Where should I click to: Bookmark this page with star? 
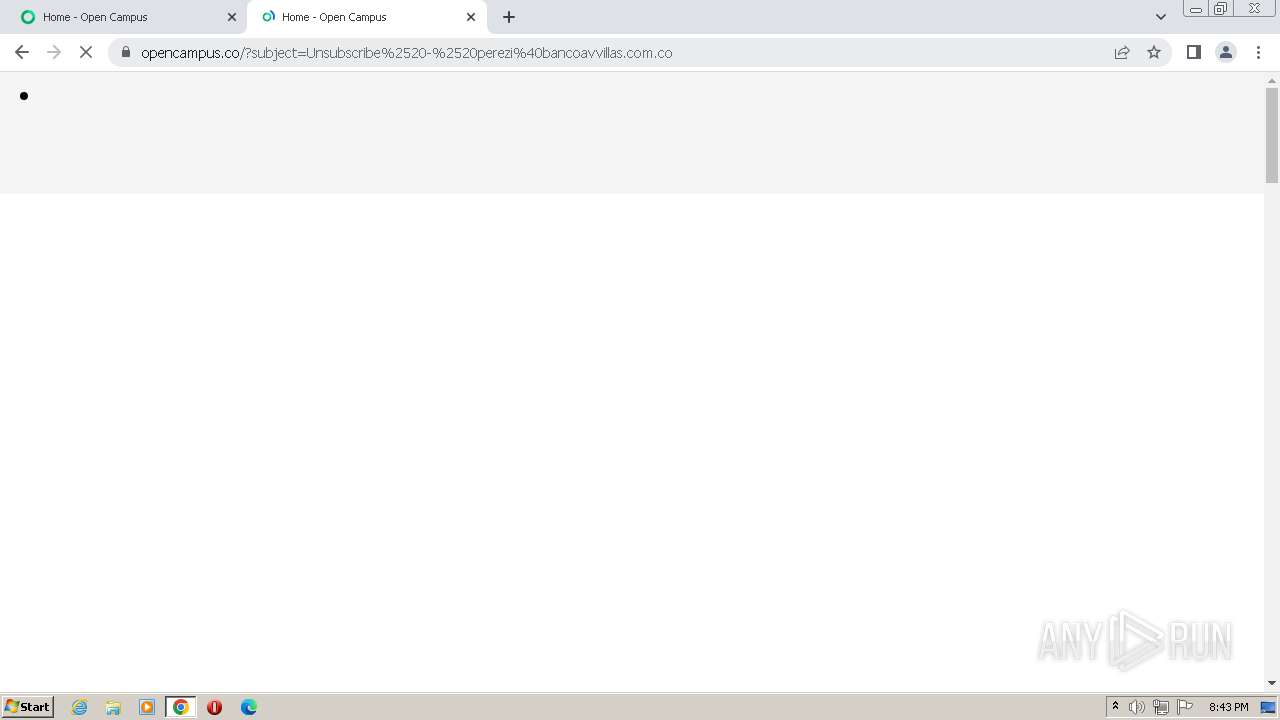click(1154, 52)
